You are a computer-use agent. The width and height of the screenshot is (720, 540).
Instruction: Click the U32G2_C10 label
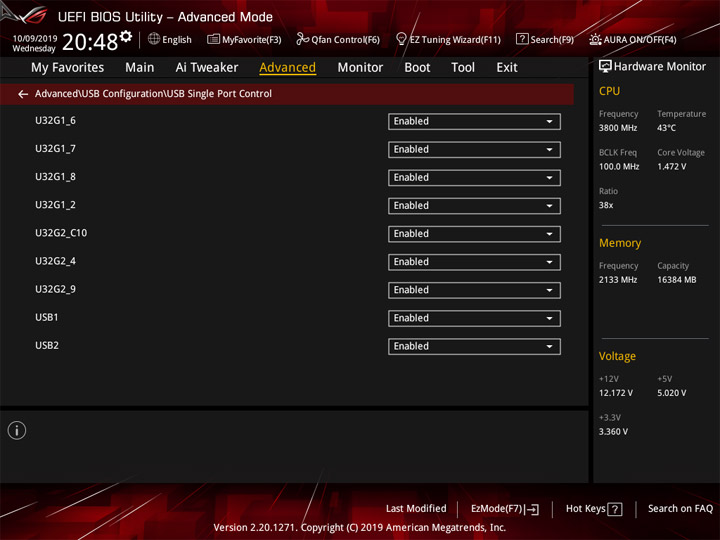coord(61,233)
